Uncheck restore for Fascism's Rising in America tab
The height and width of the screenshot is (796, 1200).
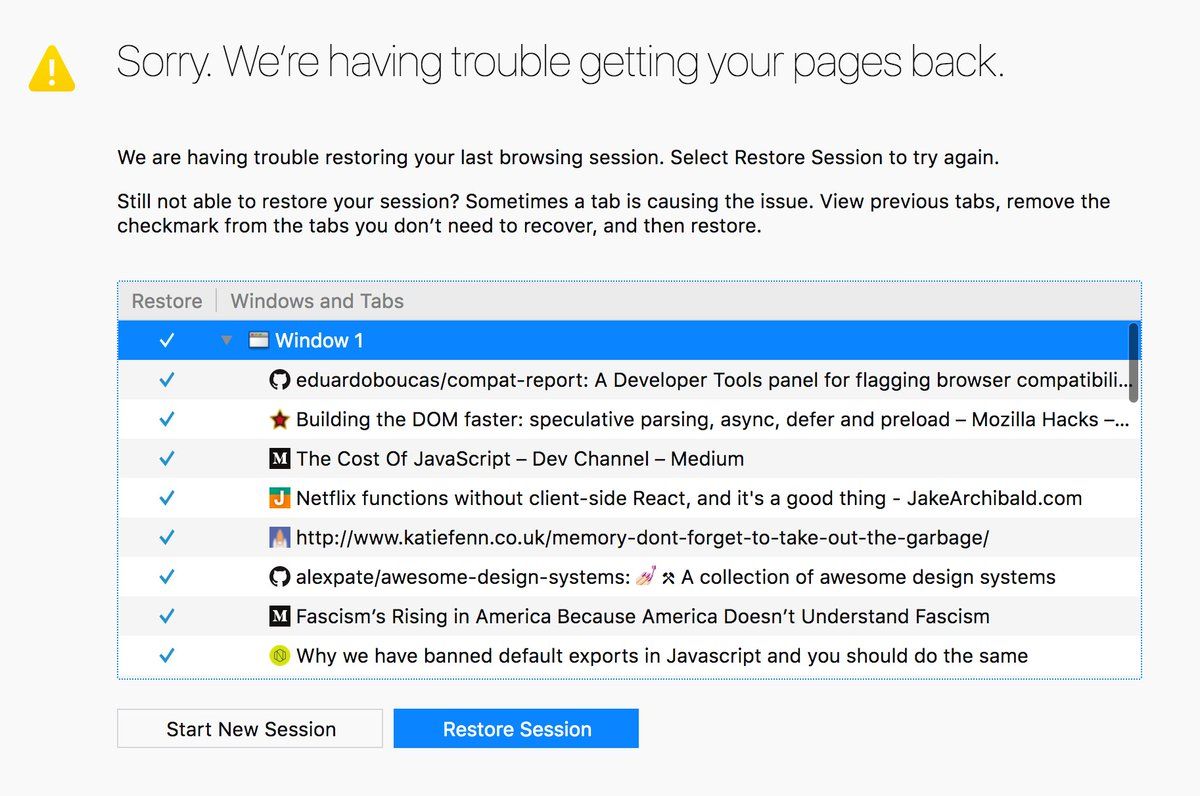[167, 617]
